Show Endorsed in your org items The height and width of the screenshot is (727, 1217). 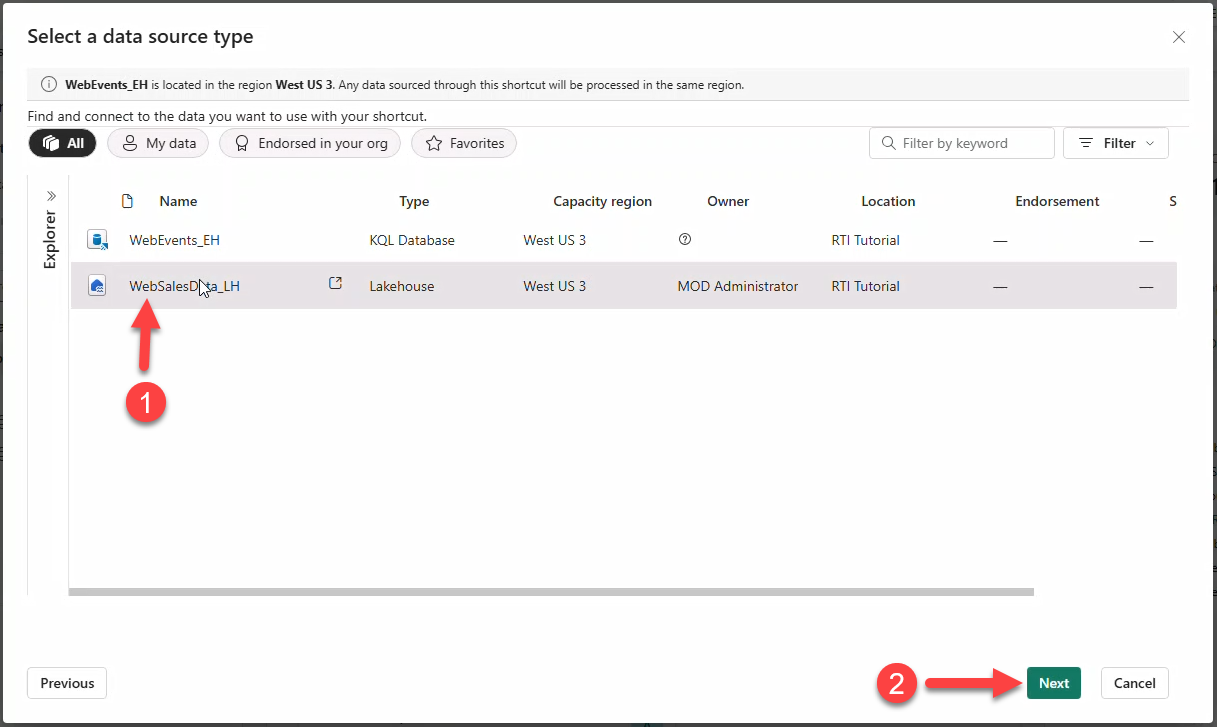click(310, 143)
